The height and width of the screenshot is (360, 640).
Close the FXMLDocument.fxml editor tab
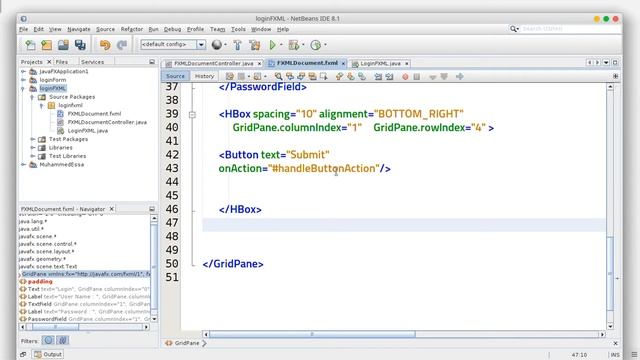click(x=343, y=63)
